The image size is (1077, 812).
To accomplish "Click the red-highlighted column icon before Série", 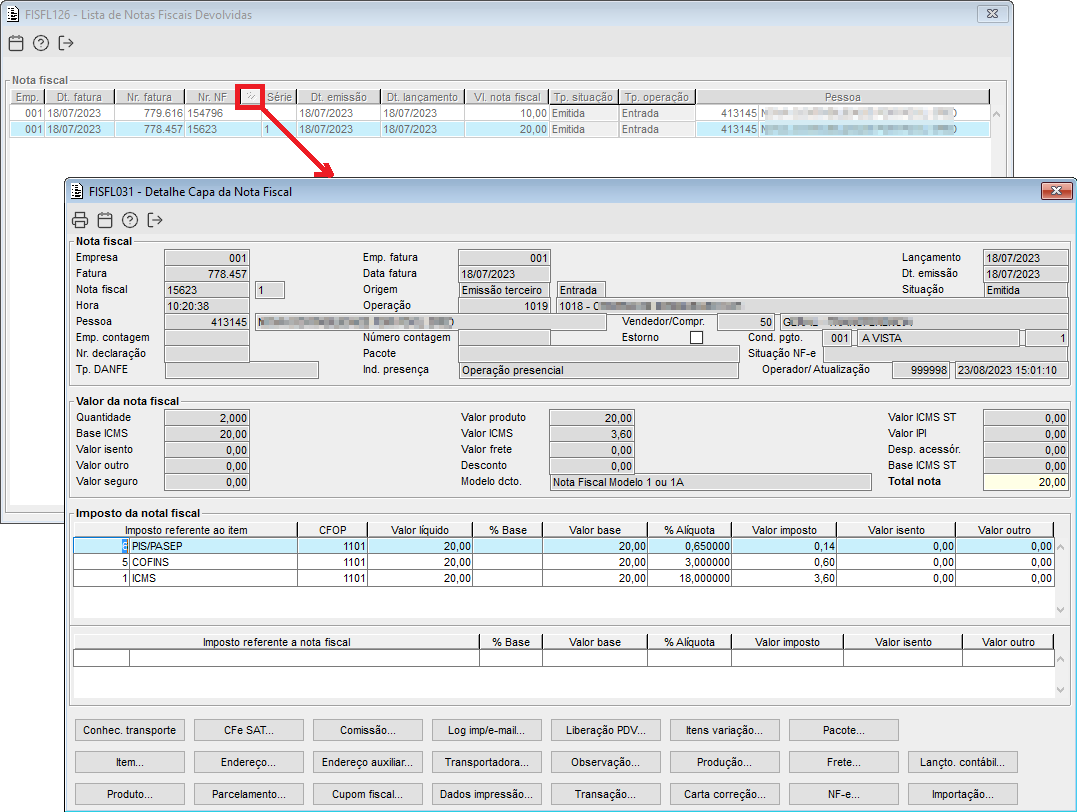I will (250, 97).
